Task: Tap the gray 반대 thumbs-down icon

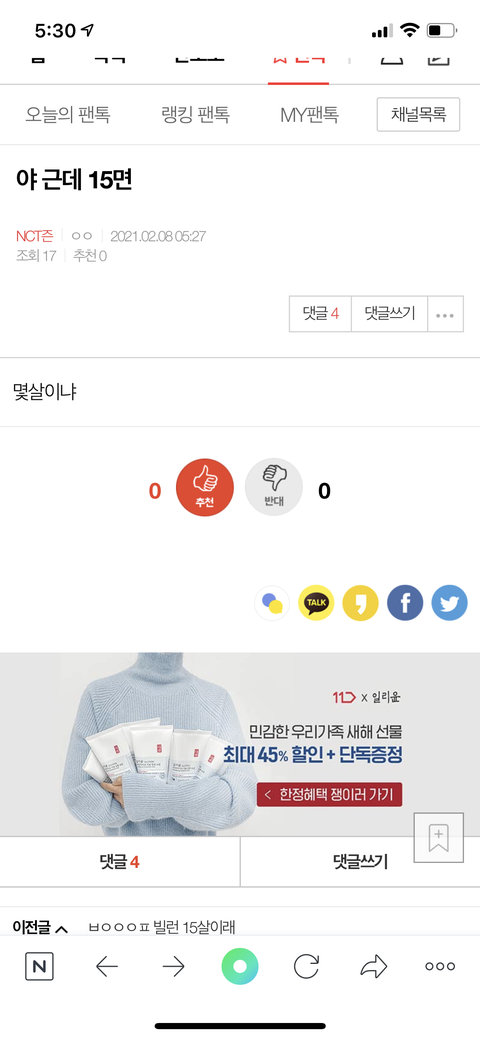Action: tap(274, 487)
